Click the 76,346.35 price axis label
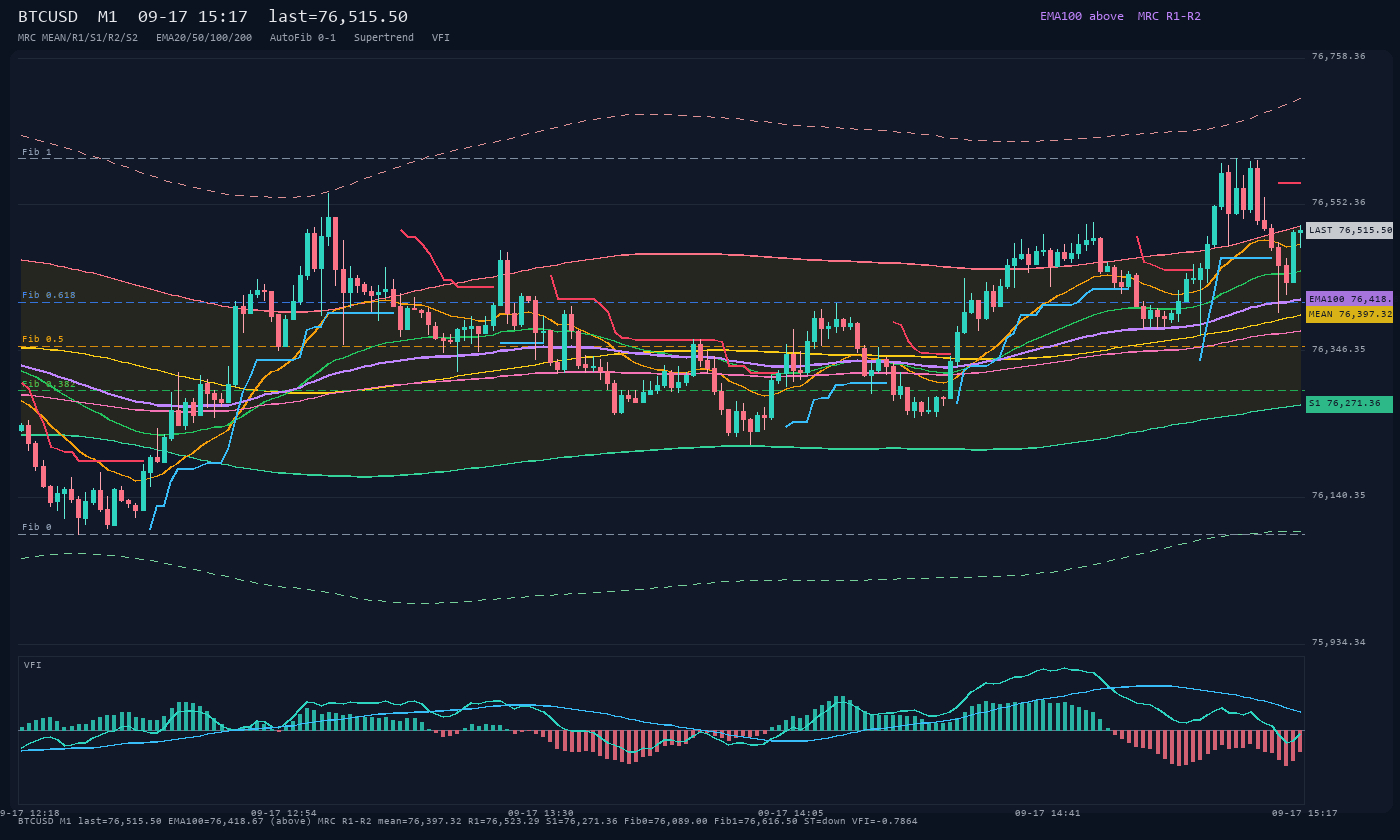 1338,349
